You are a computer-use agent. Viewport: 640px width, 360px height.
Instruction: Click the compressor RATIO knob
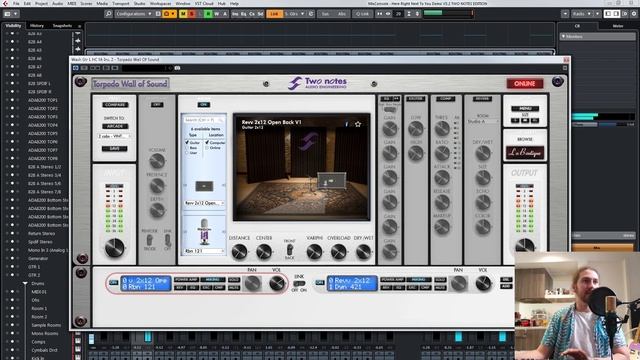442,153
